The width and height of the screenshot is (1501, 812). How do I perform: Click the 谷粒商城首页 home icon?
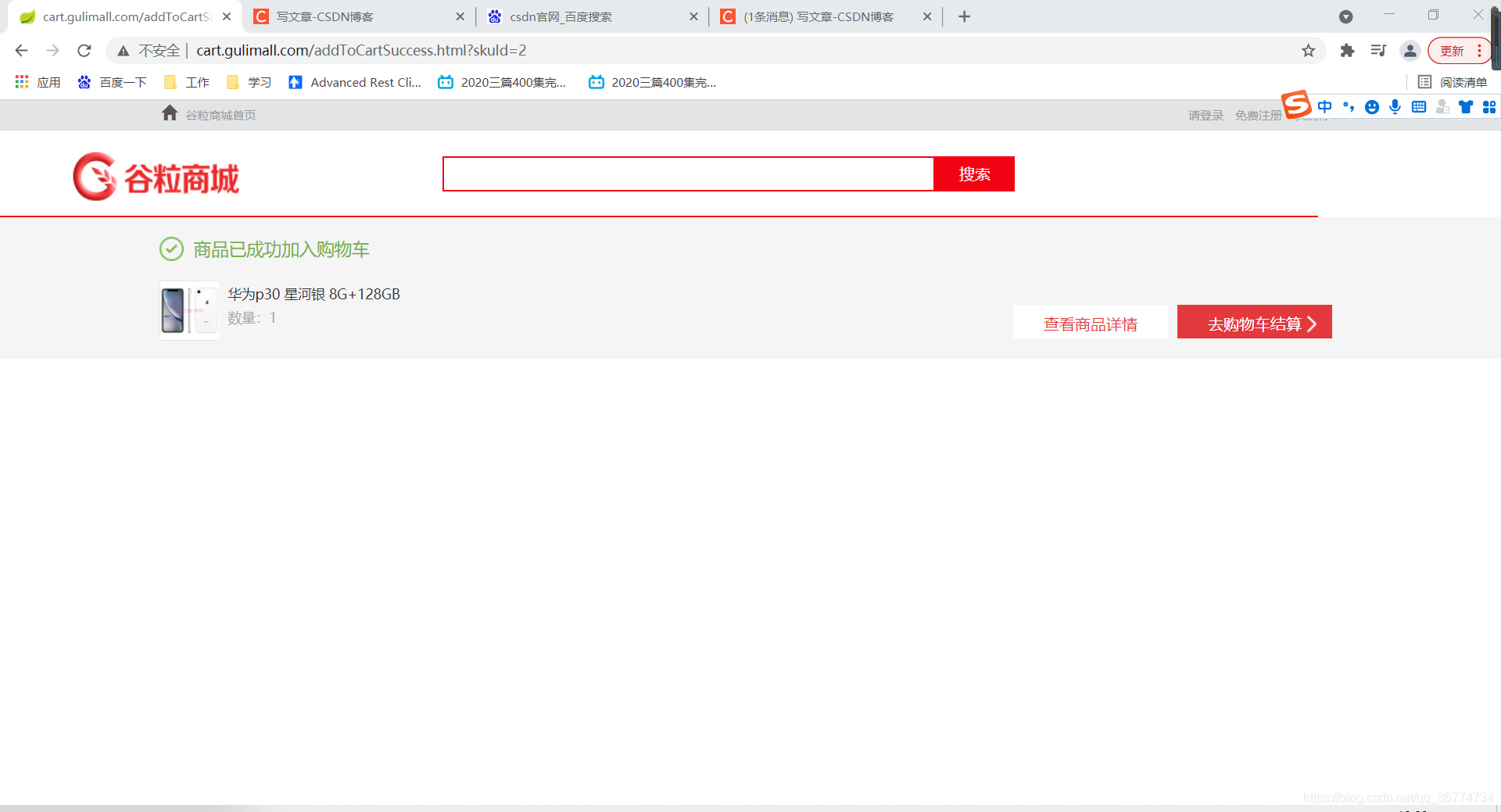pos(170,113)
